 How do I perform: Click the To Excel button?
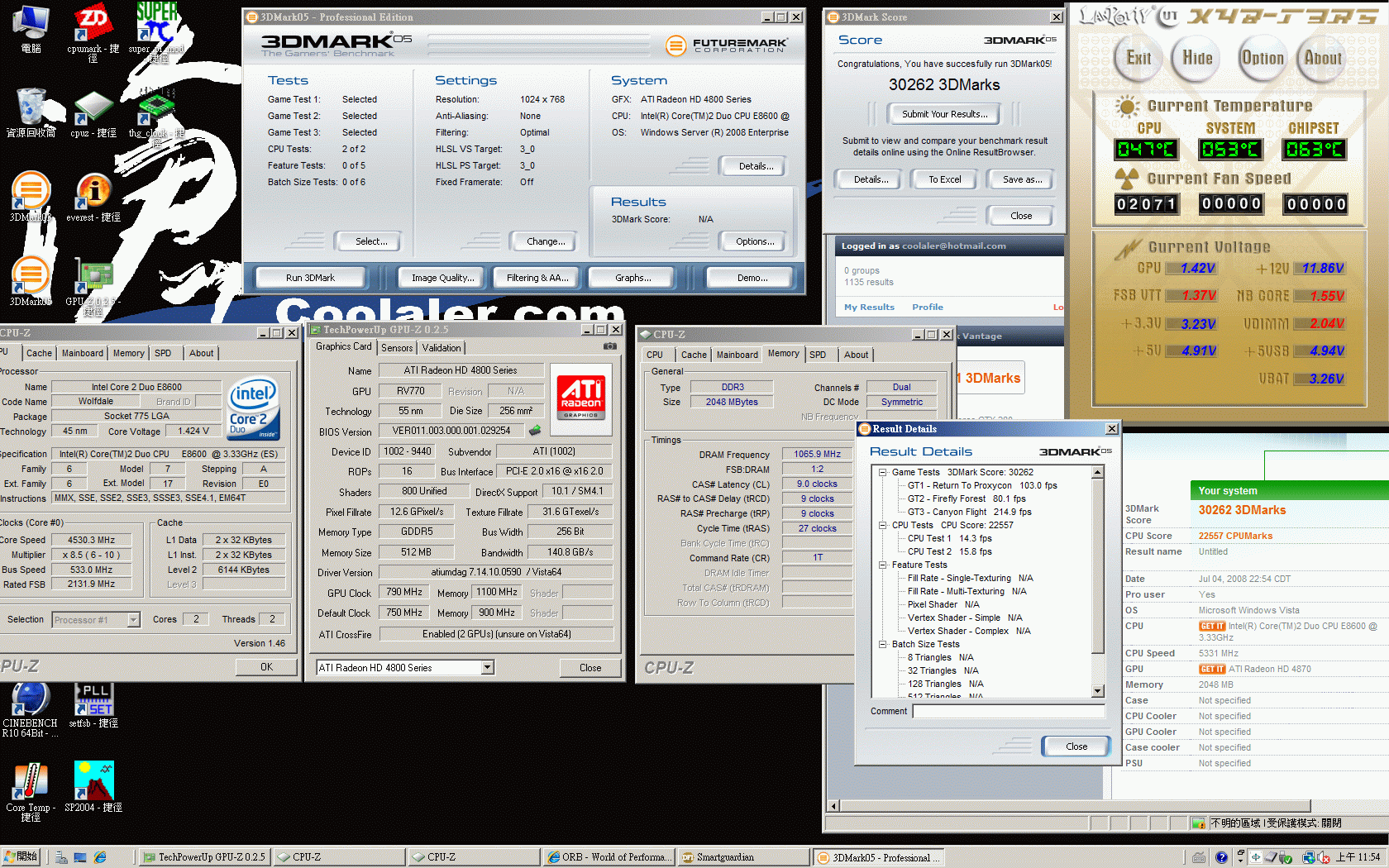[x=944, y=179]
